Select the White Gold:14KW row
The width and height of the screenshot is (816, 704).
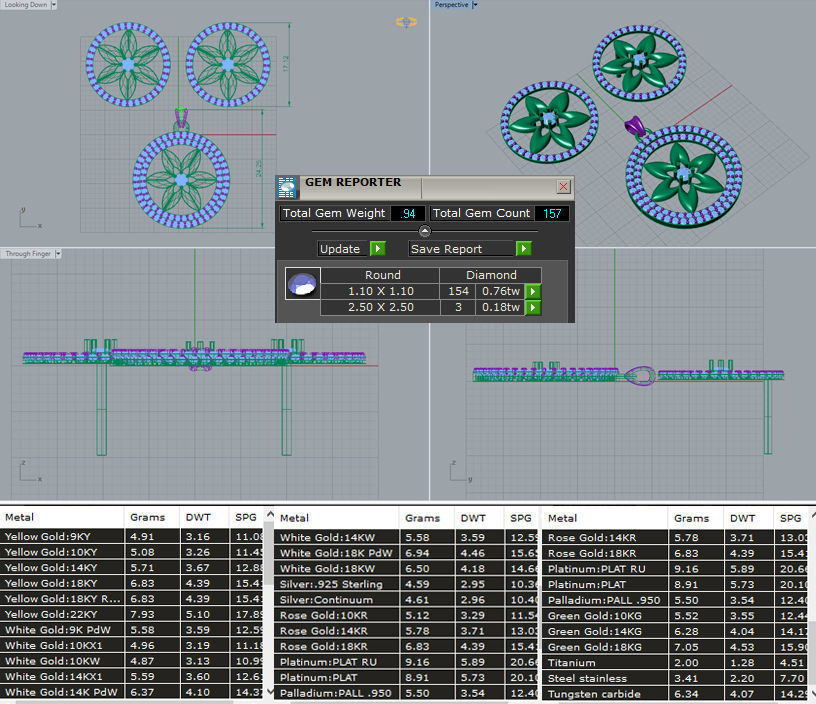406,537
